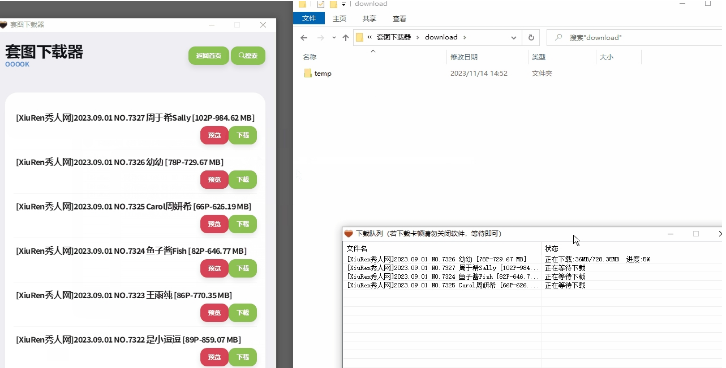Click the temp folder's date 2023/11/14 14:52
The height and width of the screenshot is (368, 726).
479,74
